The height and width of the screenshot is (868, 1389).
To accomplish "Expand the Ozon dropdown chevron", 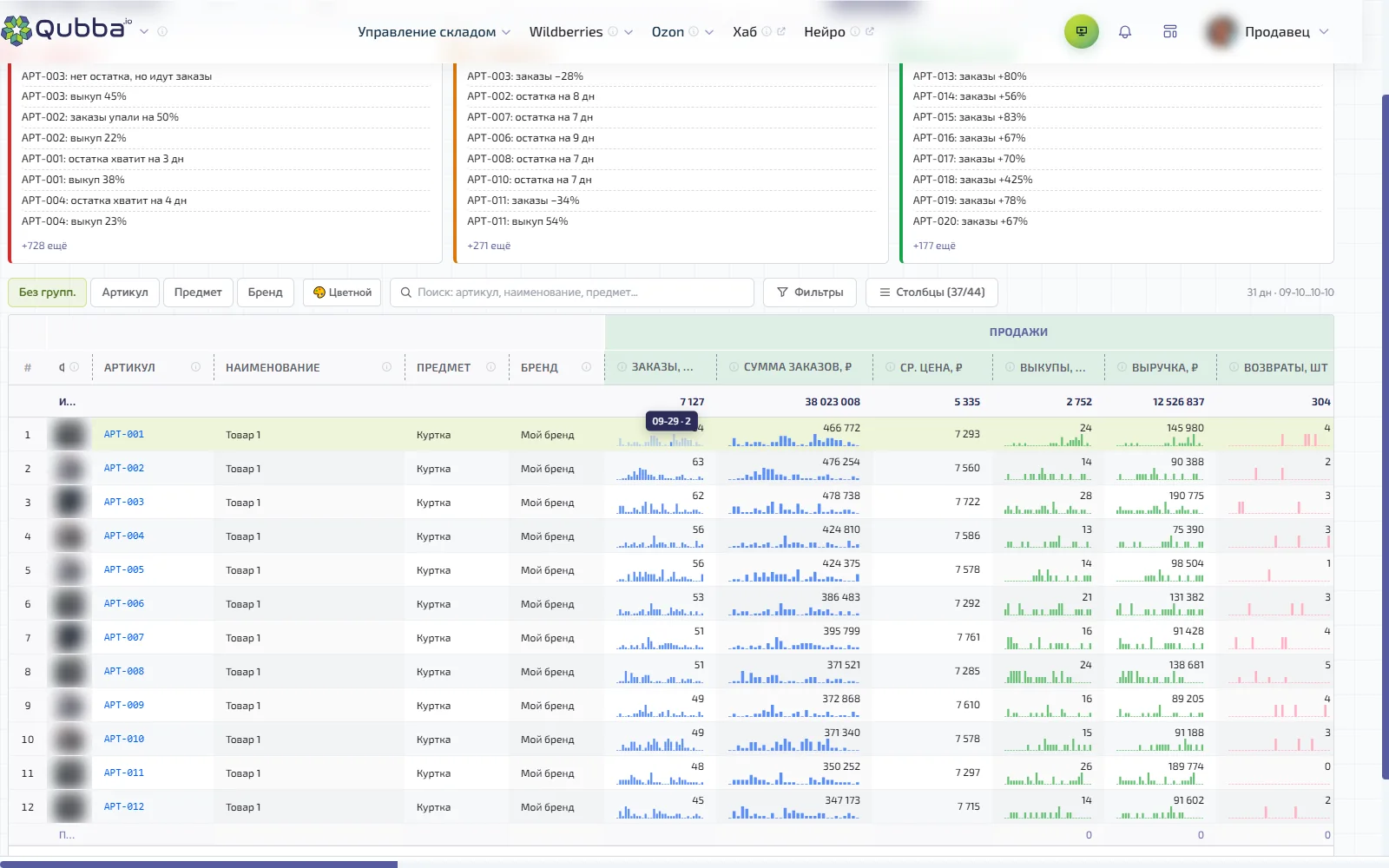I will (709, 32).
